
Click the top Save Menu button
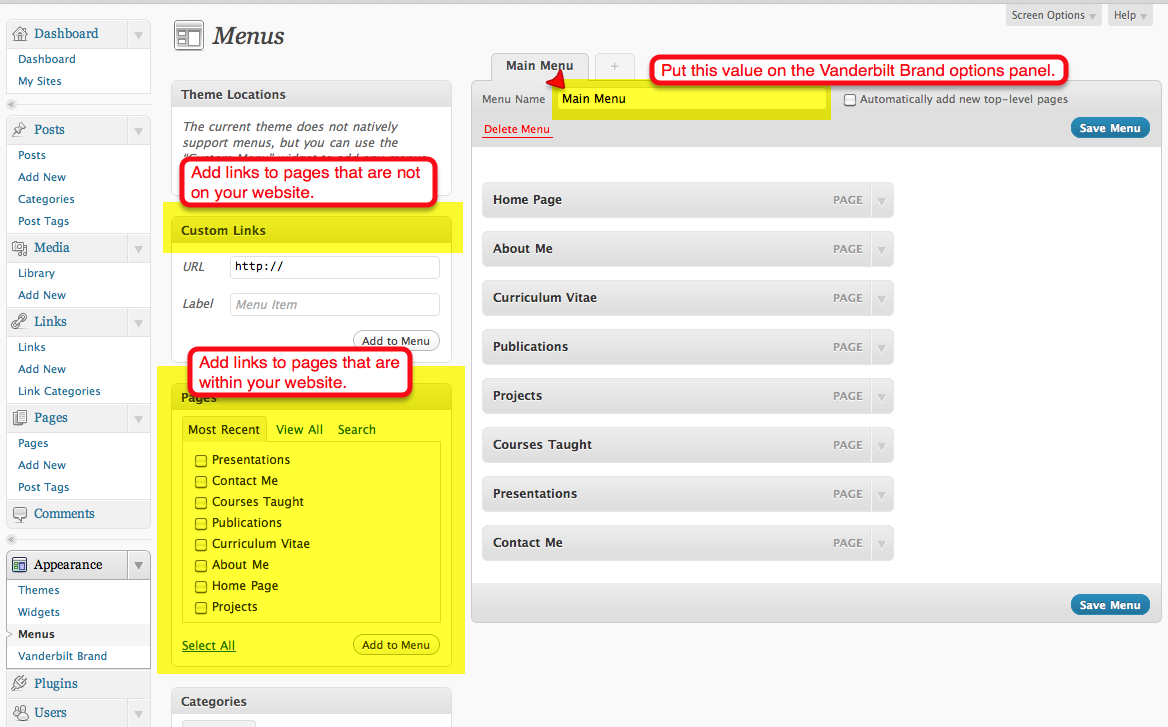click(x=1109, y=128)
